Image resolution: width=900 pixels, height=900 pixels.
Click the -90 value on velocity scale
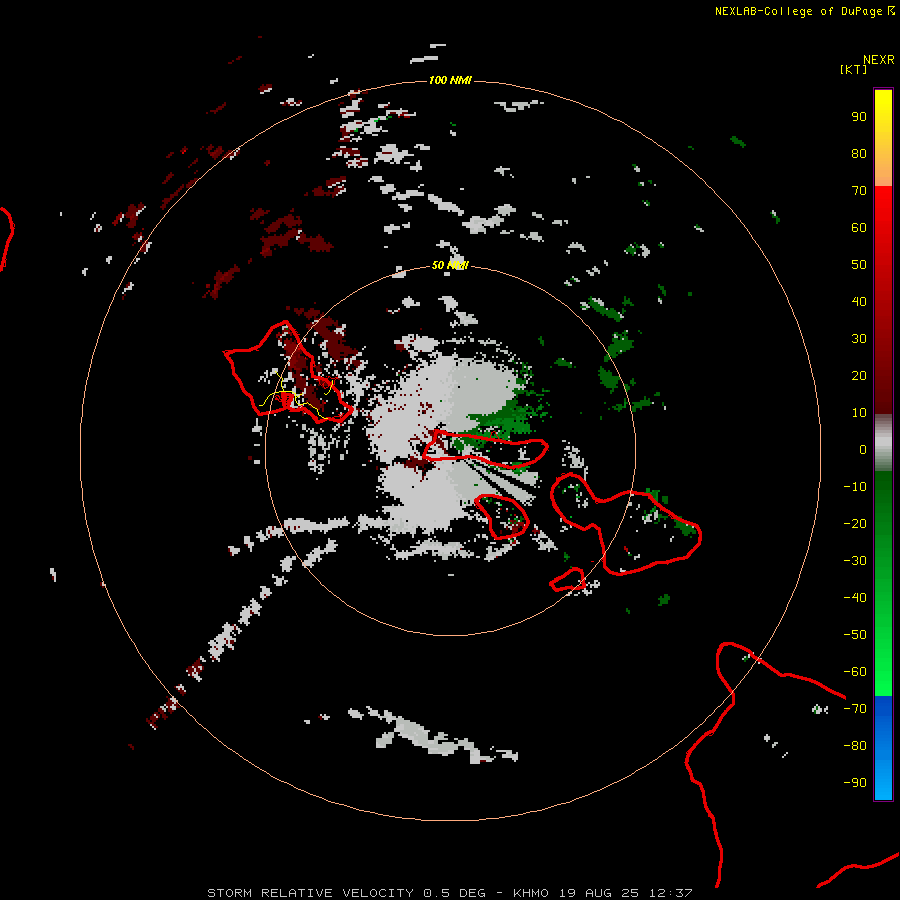[x=855, y=783]
